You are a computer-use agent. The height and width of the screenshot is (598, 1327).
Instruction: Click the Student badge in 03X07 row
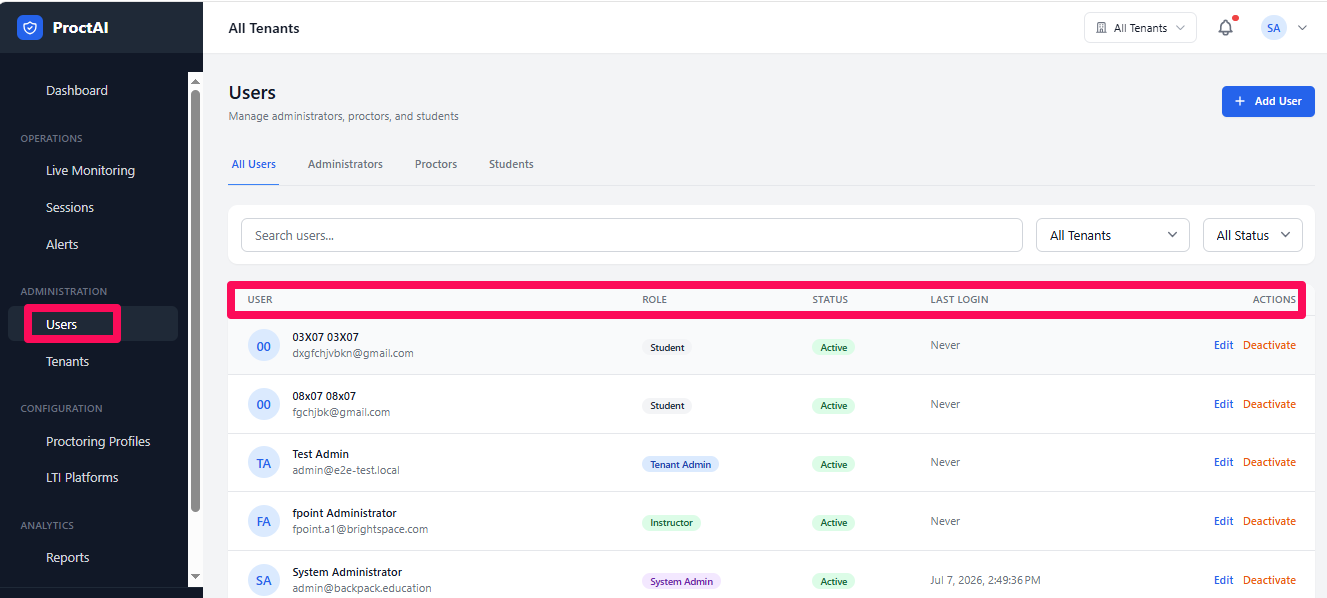click(x=667, y=347)
